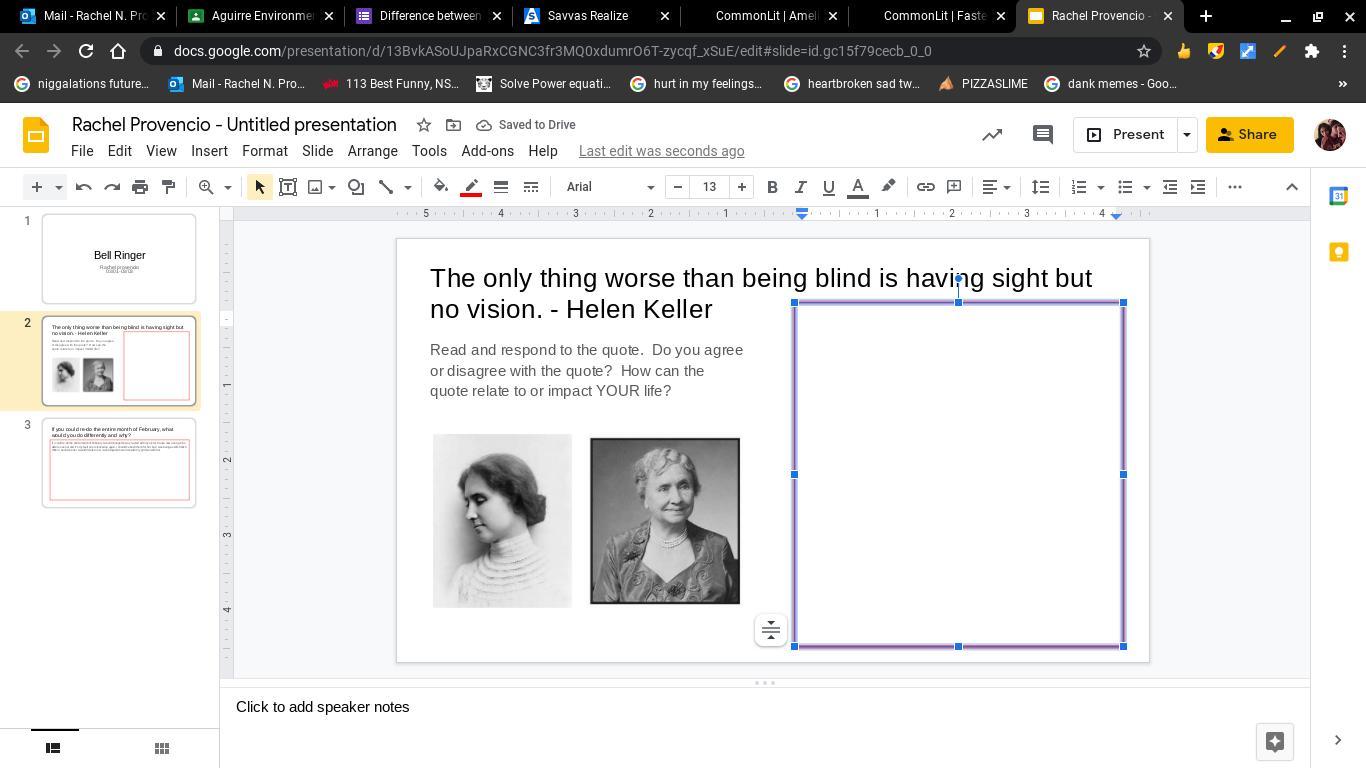This screenshot has height=768, width=1366.
Task: Click the Paint format icon
Action: click(x=168, y=187)
